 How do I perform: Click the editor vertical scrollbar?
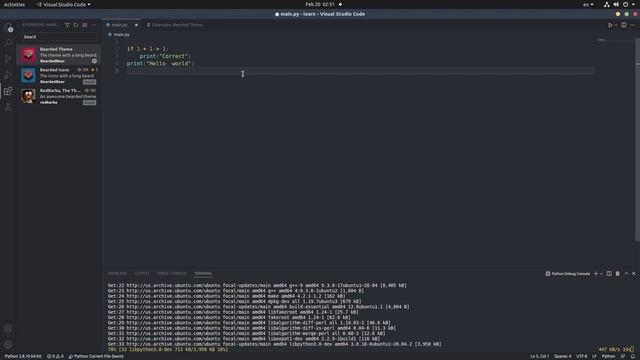637,139
